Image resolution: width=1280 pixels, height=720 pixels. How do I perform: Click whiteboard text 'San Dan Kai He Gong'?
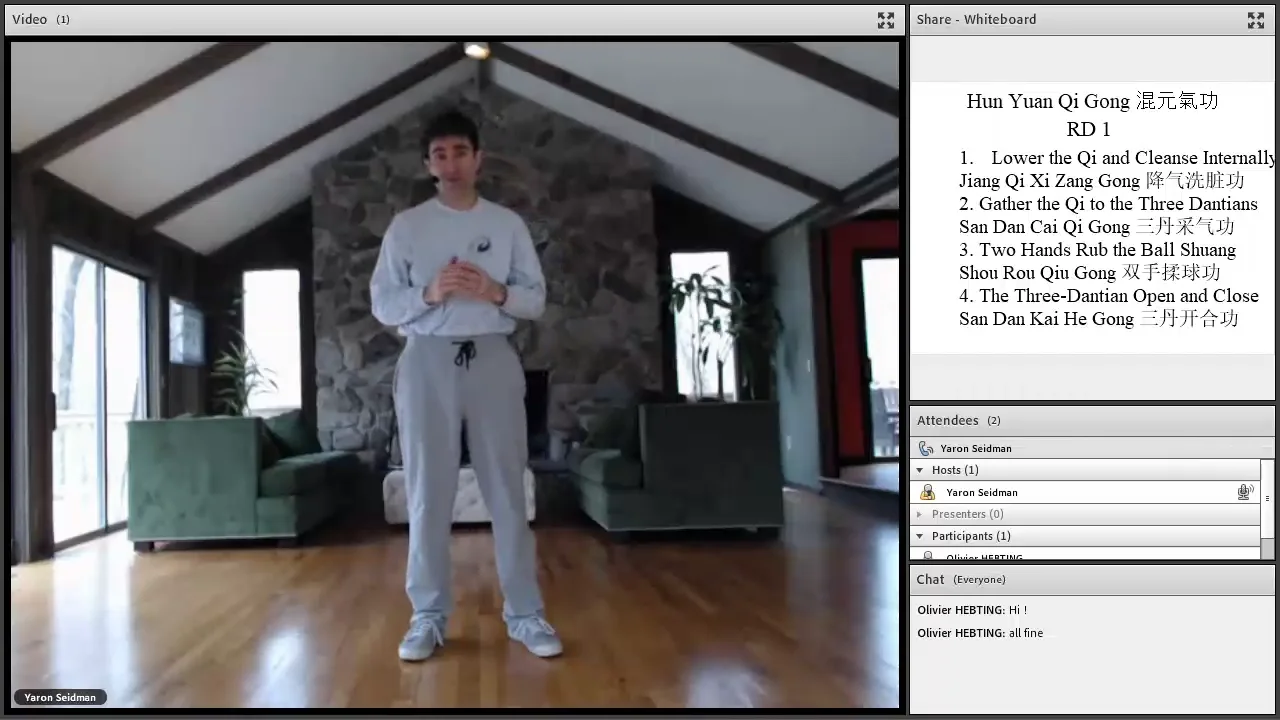[x=1046, y=319]
